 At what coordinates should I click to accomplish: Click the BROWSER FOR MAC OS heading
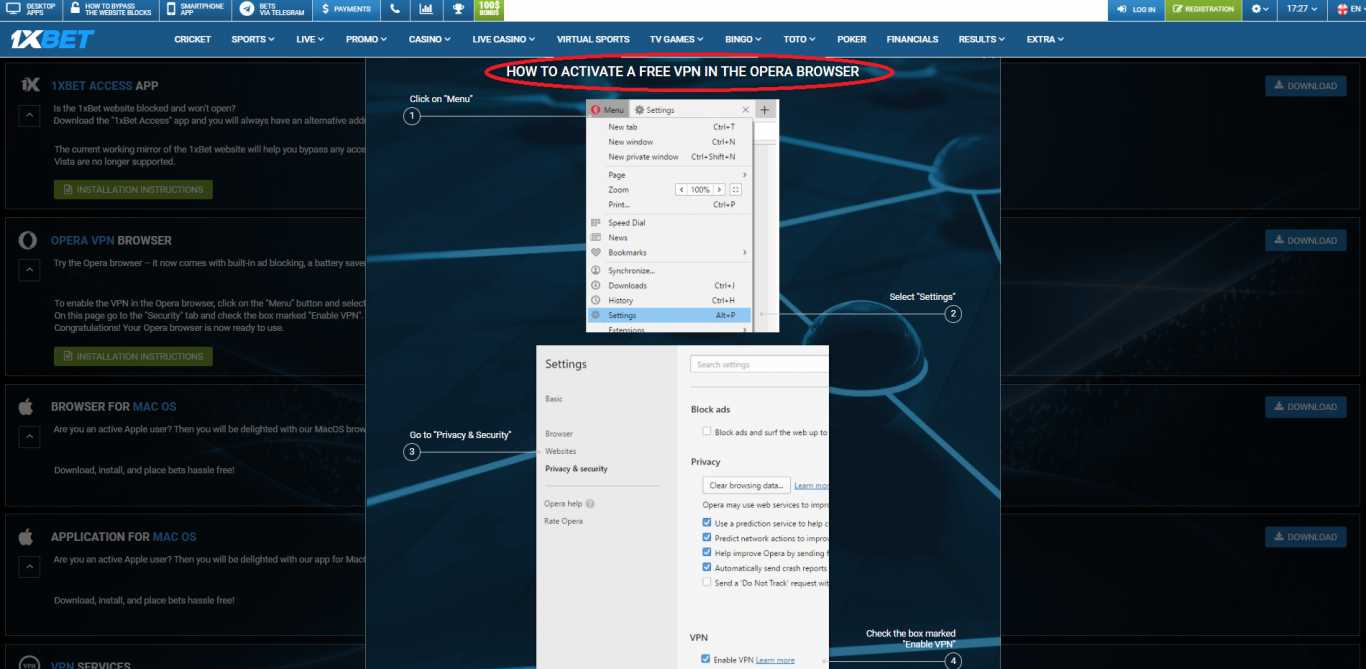tap(114, 407)
